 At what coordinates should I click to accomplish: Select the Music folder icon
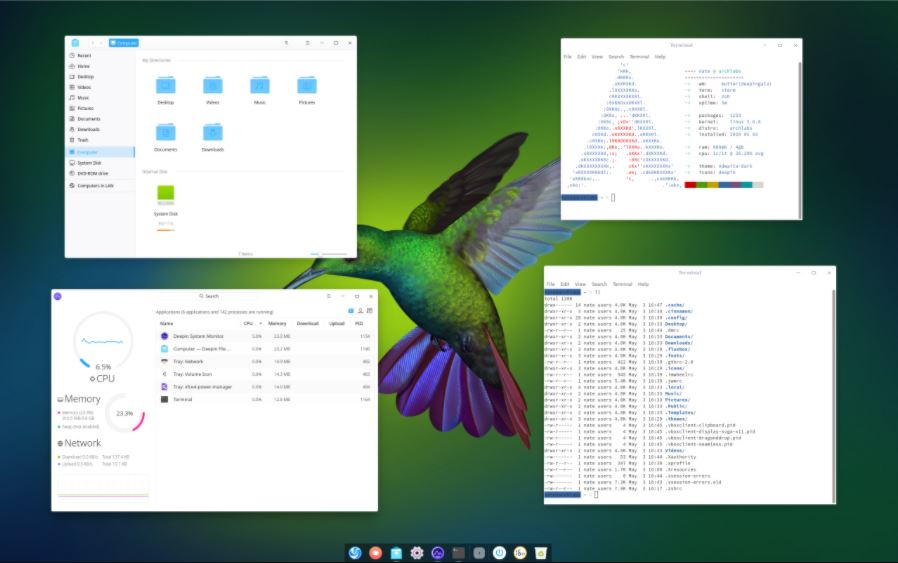click(259, 86)
